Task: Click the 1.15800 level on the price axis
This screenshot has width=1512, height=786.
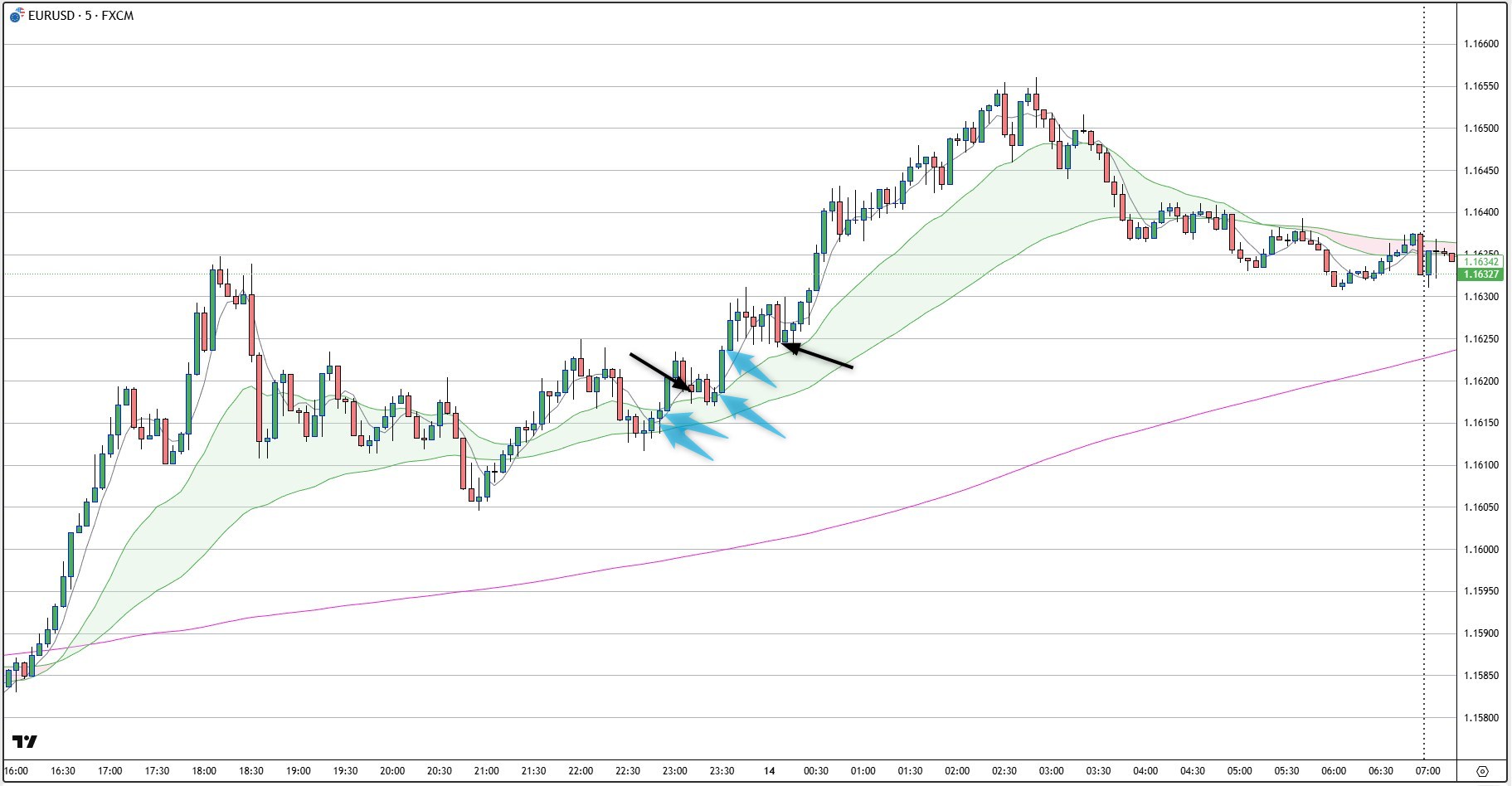Action: tap(1480, 718)
